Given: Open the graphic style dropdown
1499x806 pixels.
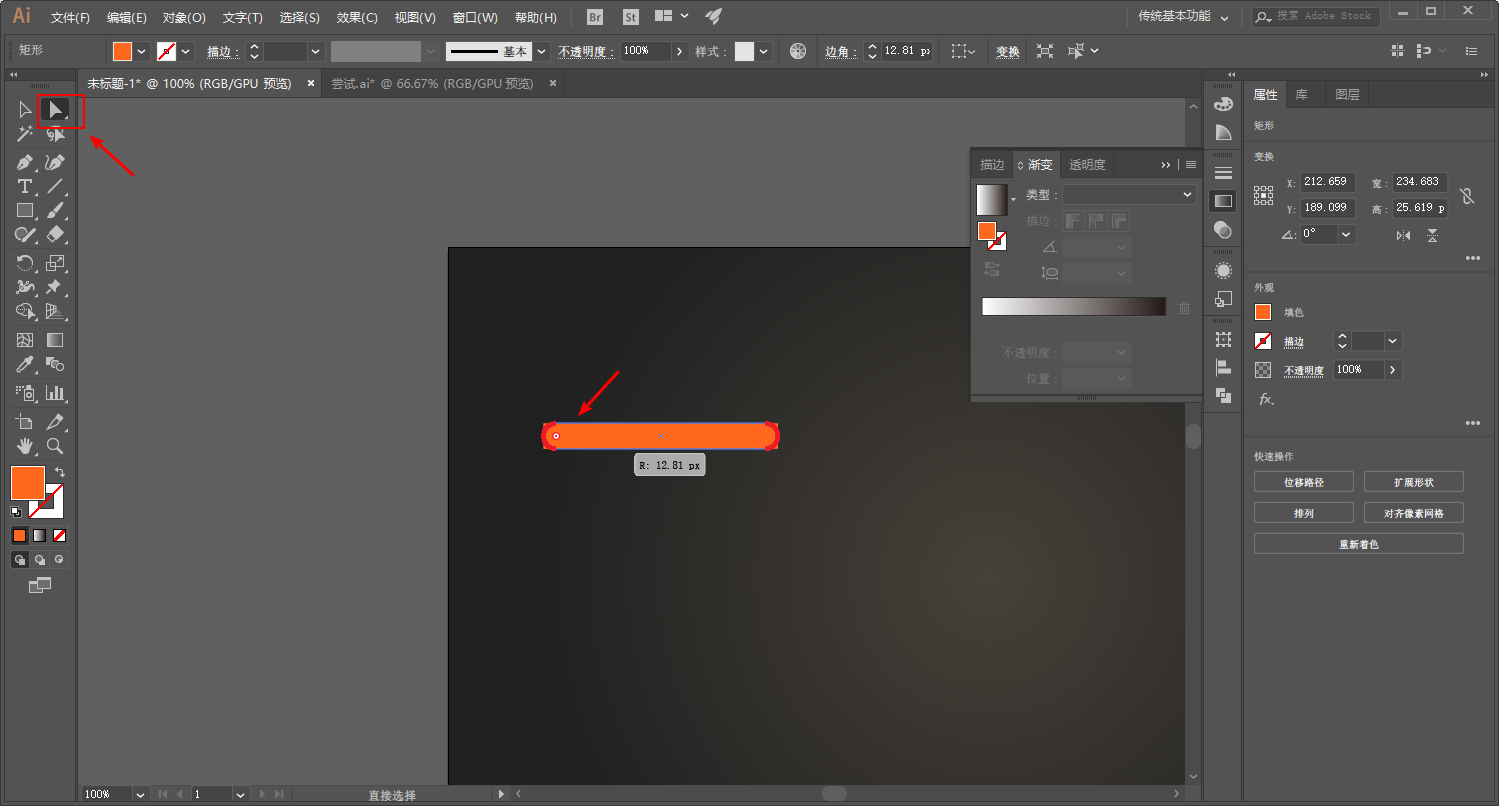Looking at the screenshot, I should click(764, 51).
